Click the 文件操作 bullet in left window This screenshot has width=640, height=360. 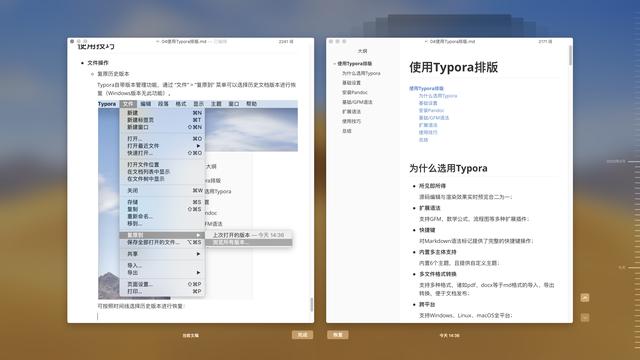tap(98, 63)
